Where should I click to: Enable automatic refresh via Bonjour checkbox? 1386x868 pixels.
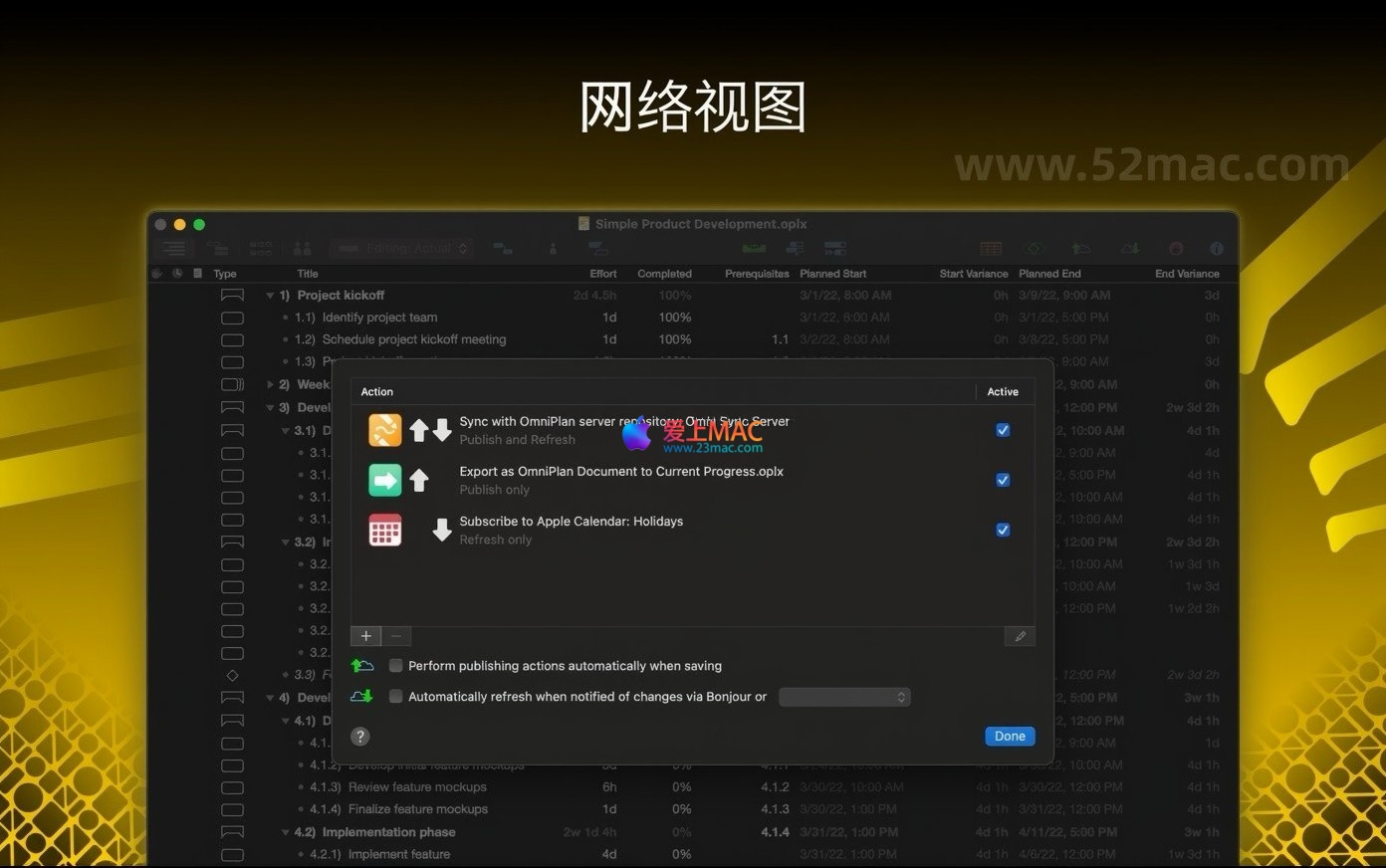[x=396, y=697]
